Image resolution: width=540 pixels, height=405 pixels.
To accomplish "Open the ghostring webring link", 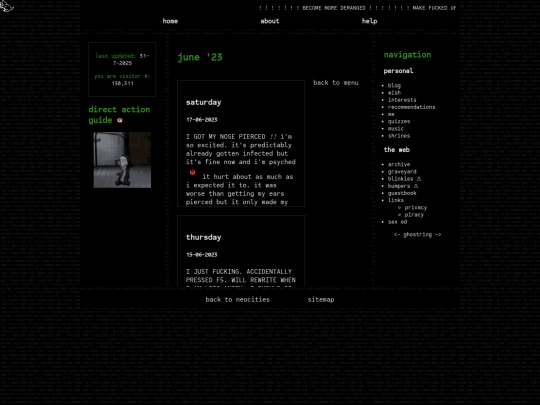I will 417,235.
